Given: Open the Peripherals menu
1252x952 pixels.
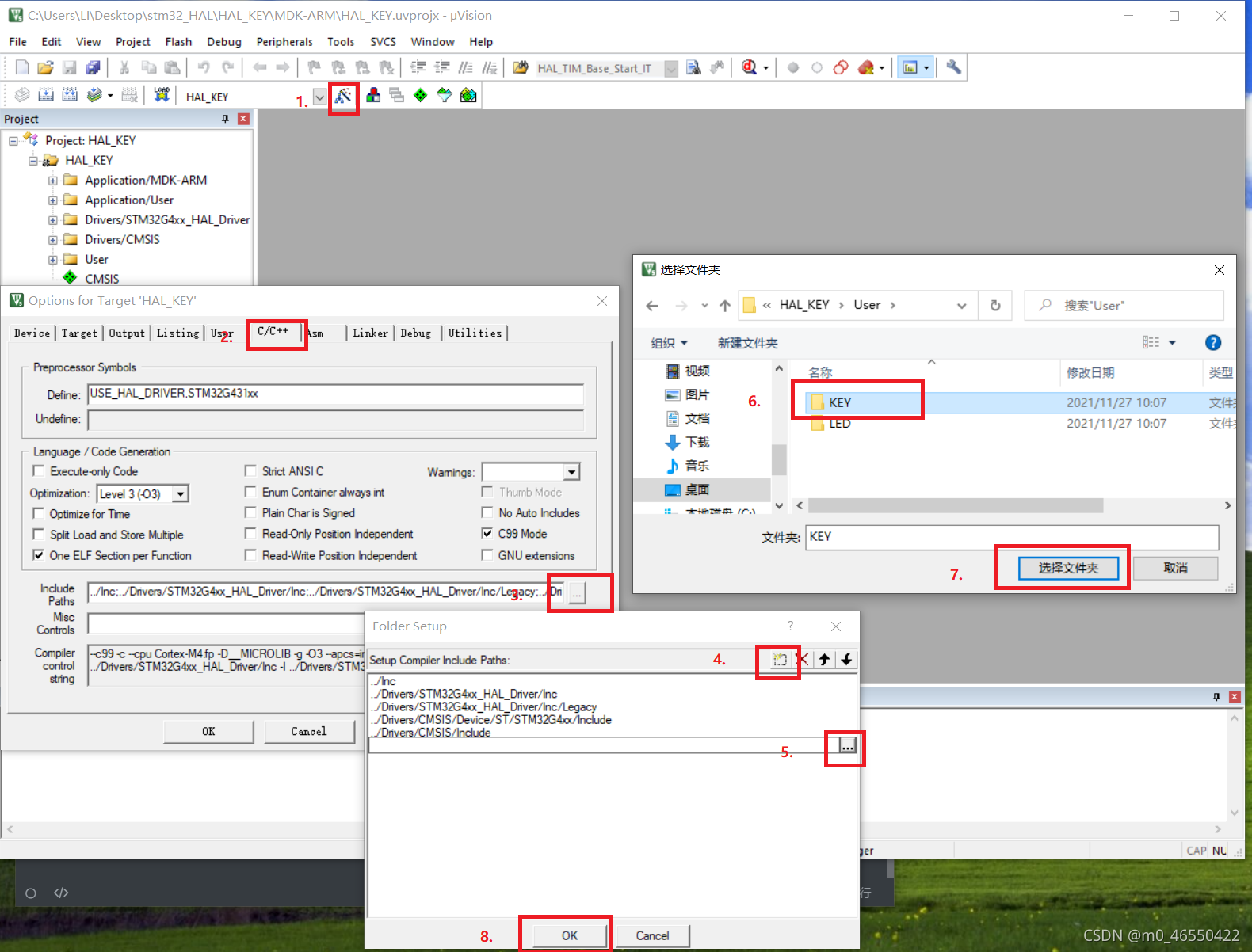Looking at the screenshot, I should [x=284, y=42].
